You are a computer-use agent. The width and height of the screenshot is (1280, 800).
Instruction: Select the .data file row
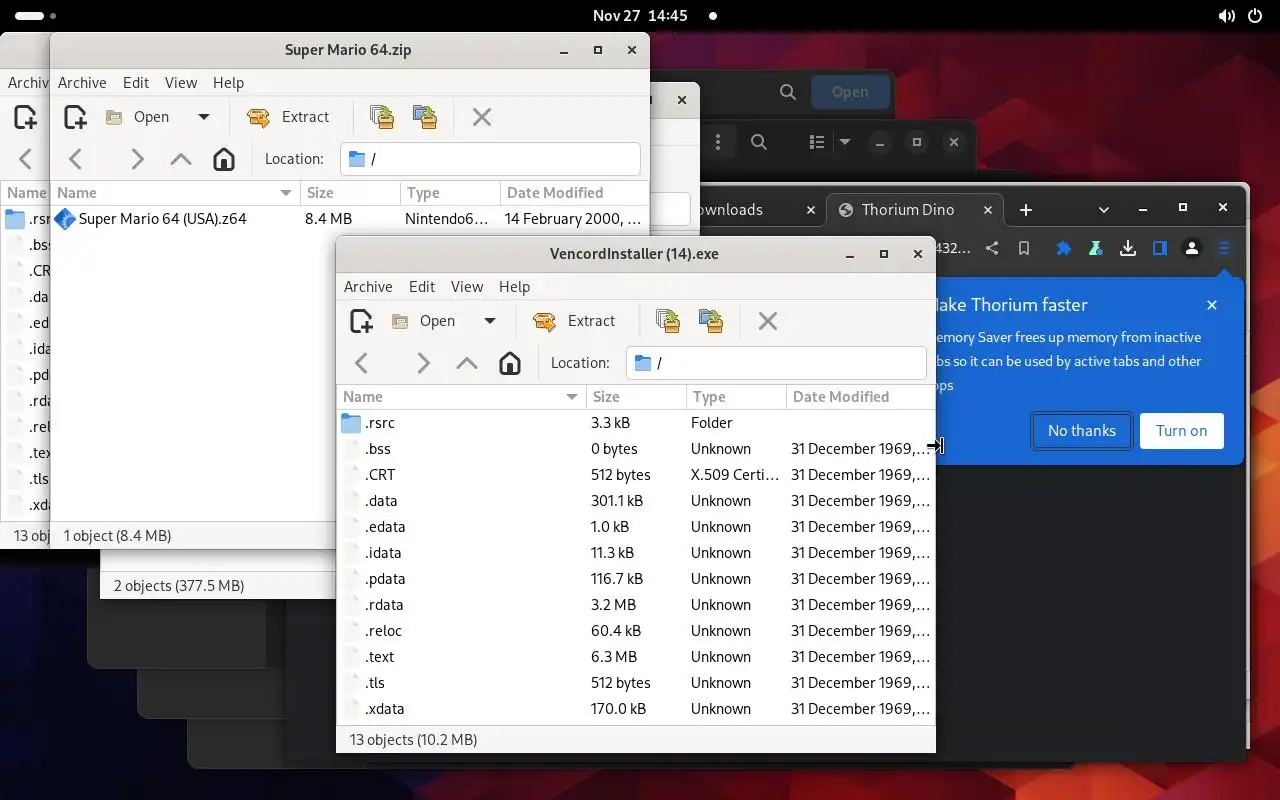636,501
